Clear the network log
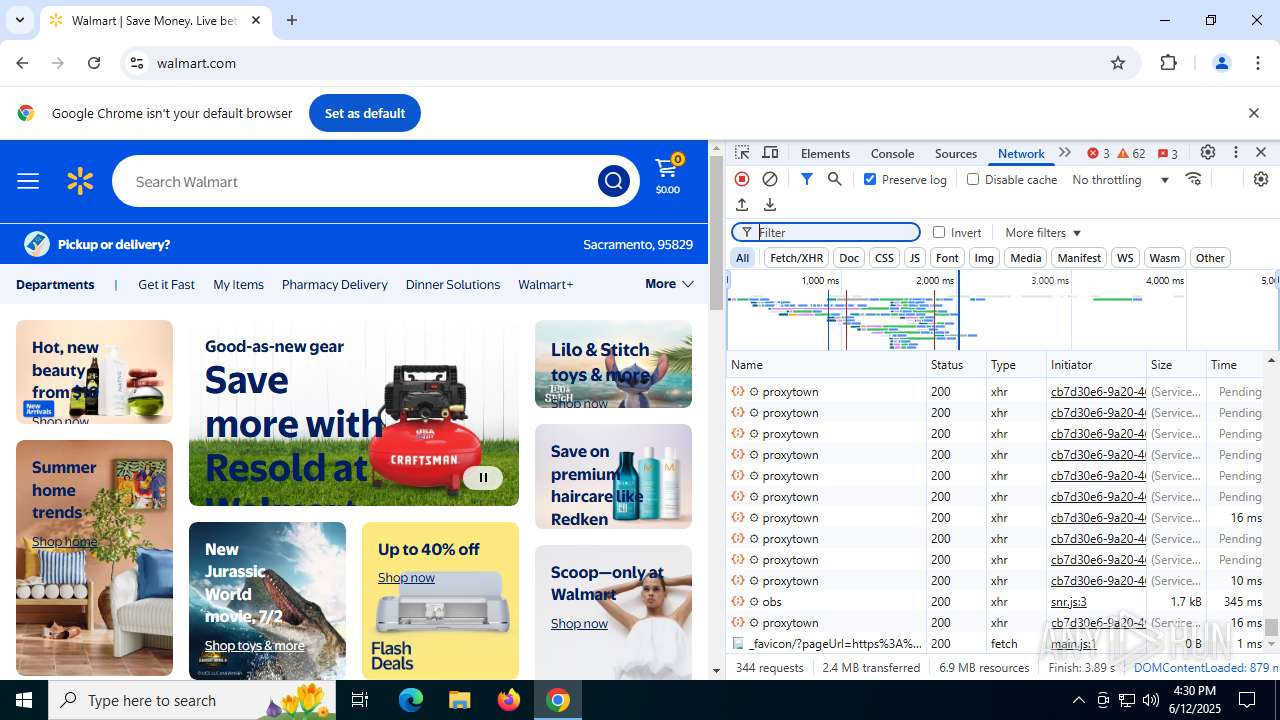Viewport: 1280px width, 720px height. point(770,179)
